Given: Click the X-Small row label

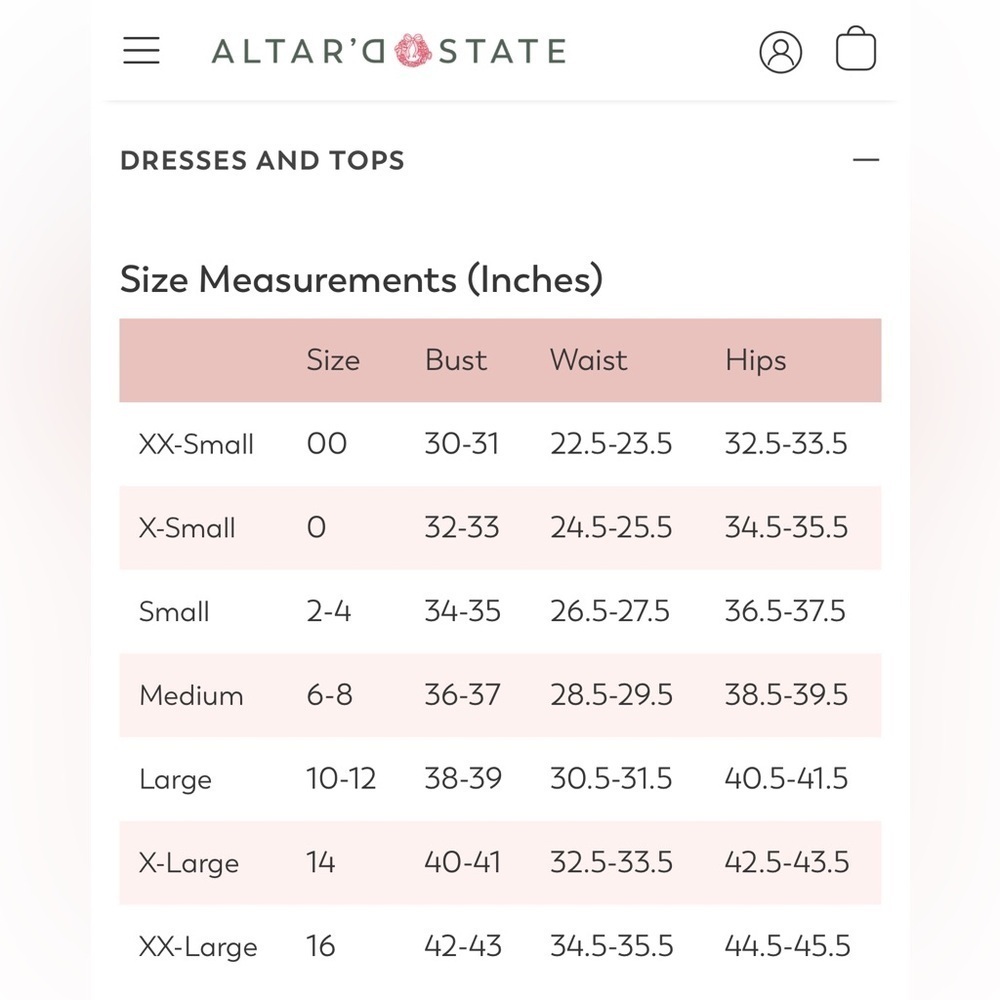Looking at the screenshot, I should 187,528.
